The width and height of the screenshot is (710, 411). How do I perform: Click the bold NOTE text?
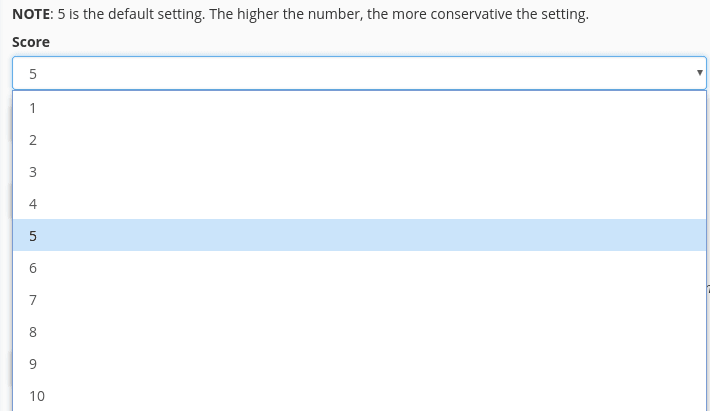click(x=32, y=14)
